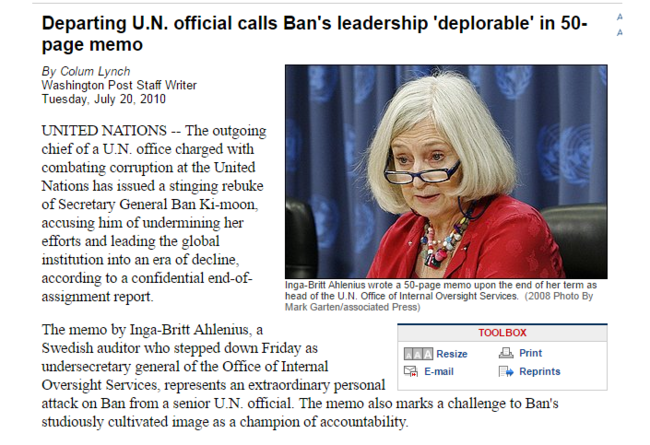
Task: Open the Print link in the Toolbox
Action: [x=530, y=353]
